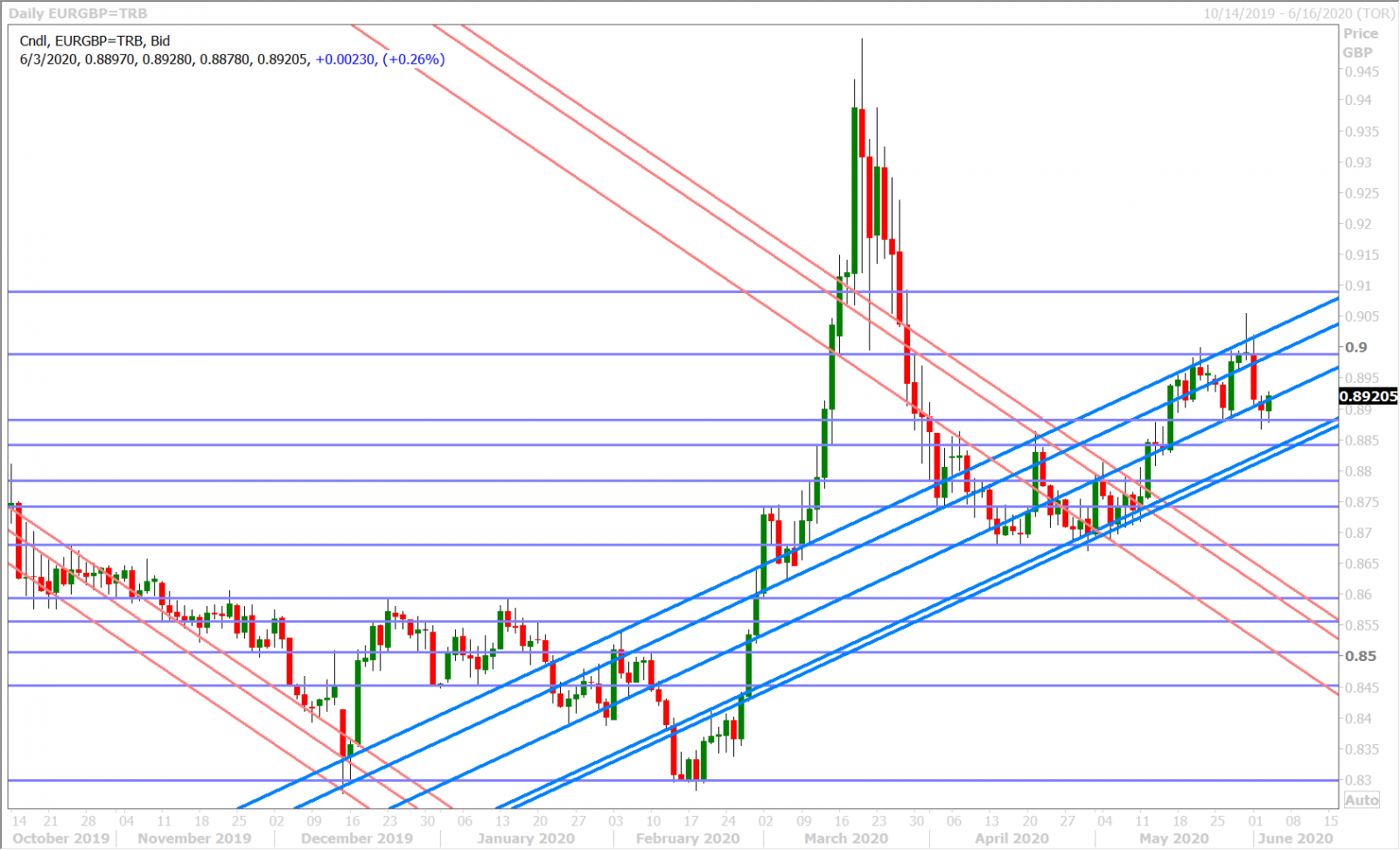This screenshot has width=1400, height=850.
Task: Click the bold 0.9 price label
Action: [1355, 347]
